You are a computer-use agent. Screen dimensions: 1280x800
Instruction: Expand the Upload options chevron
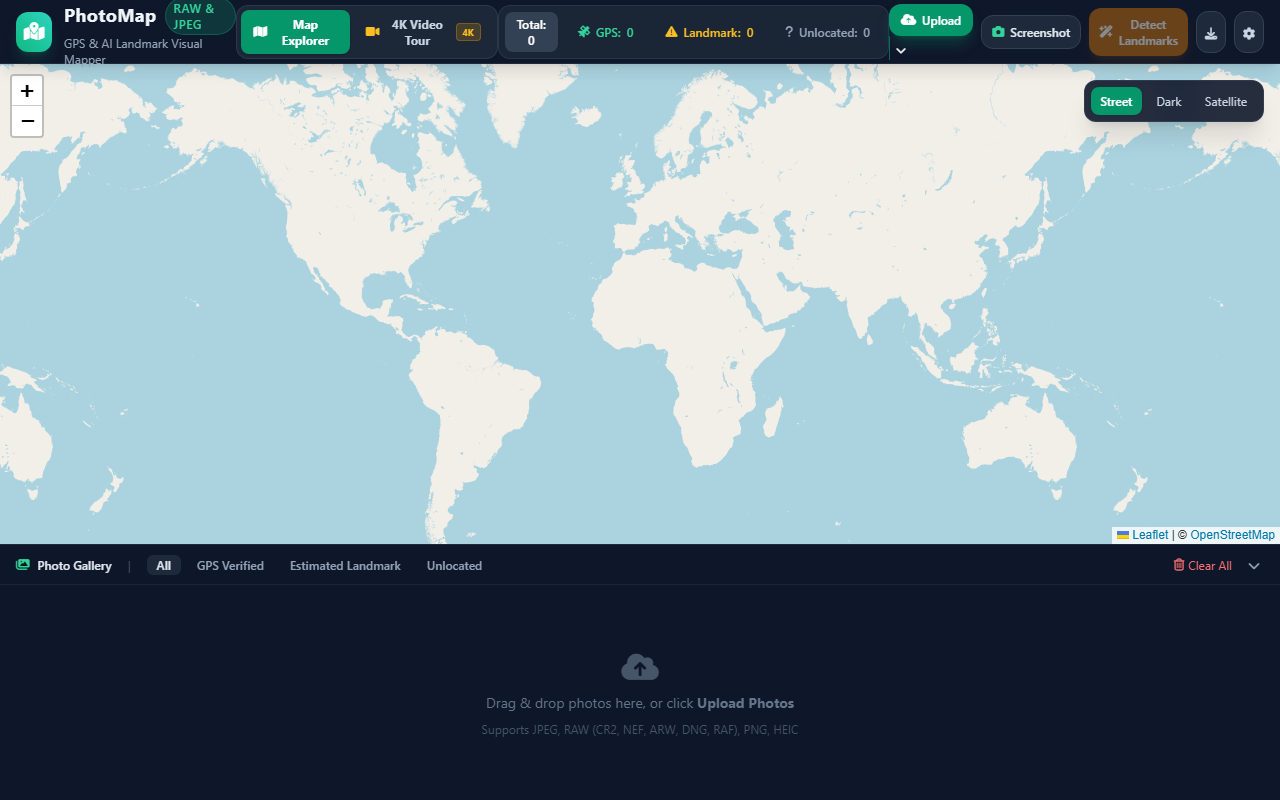(x=901, y=50)
